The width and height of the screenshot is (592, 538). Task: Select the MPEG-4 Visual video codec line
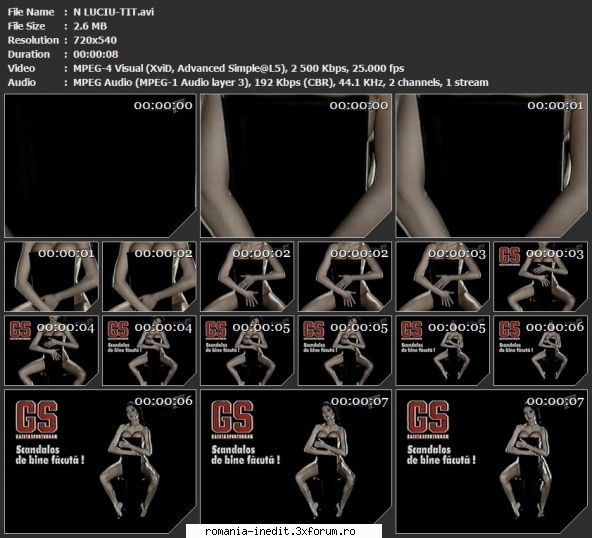239,68
